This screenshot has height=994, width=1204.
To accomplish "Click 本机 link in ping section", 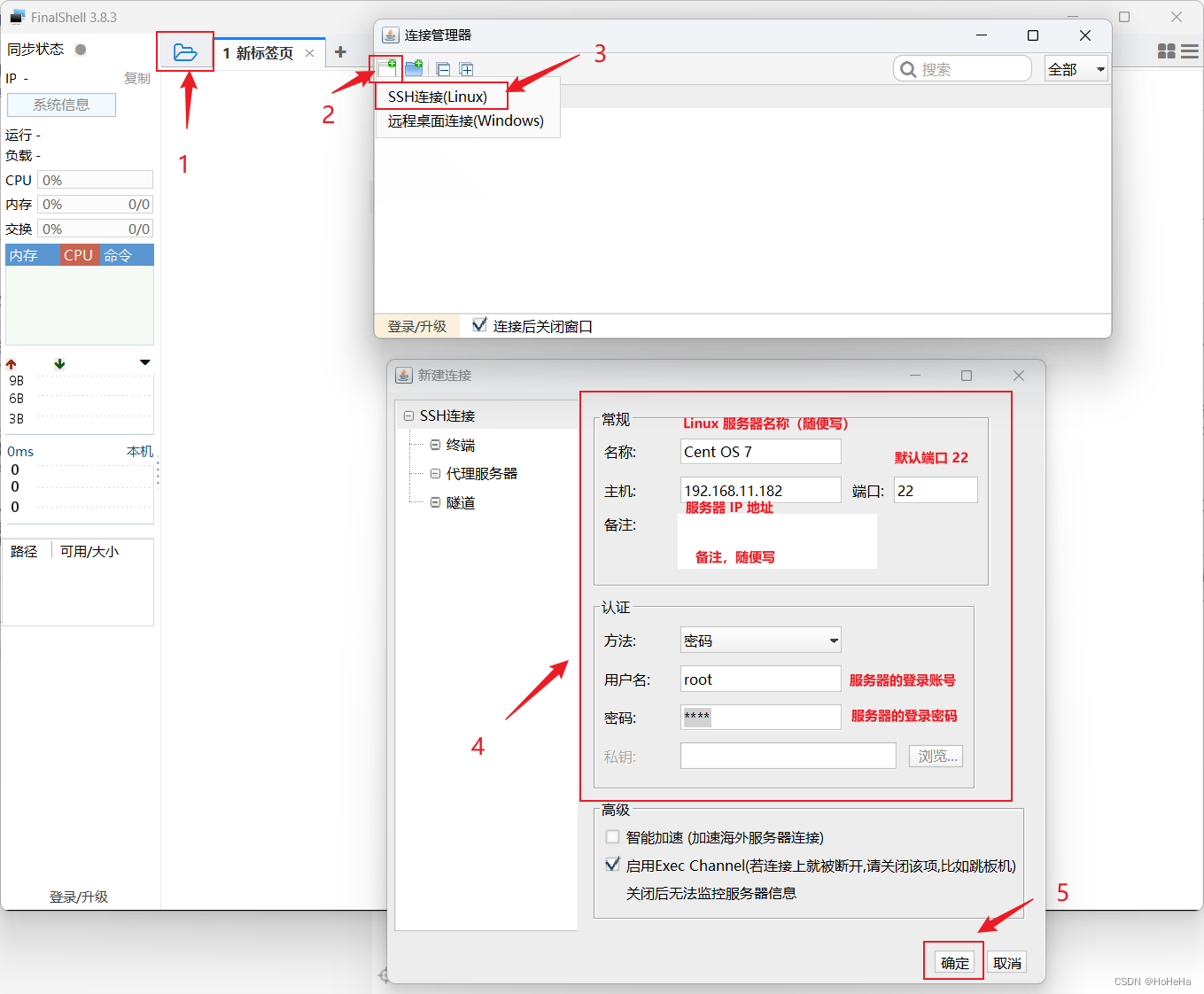I will pyautogui.click(x=139, y=451).
